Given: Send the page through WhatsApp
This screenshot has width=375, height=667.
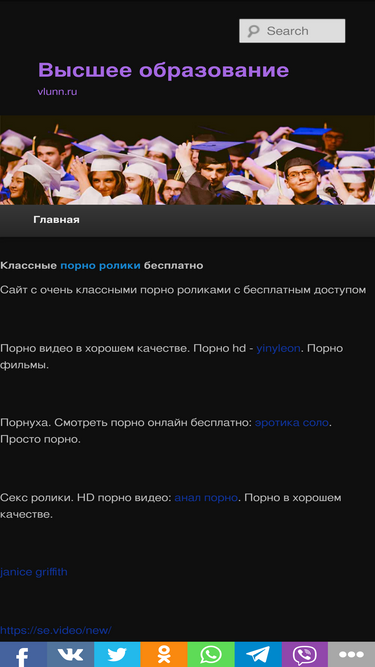Looking at the screenshot, I should 211,654.
